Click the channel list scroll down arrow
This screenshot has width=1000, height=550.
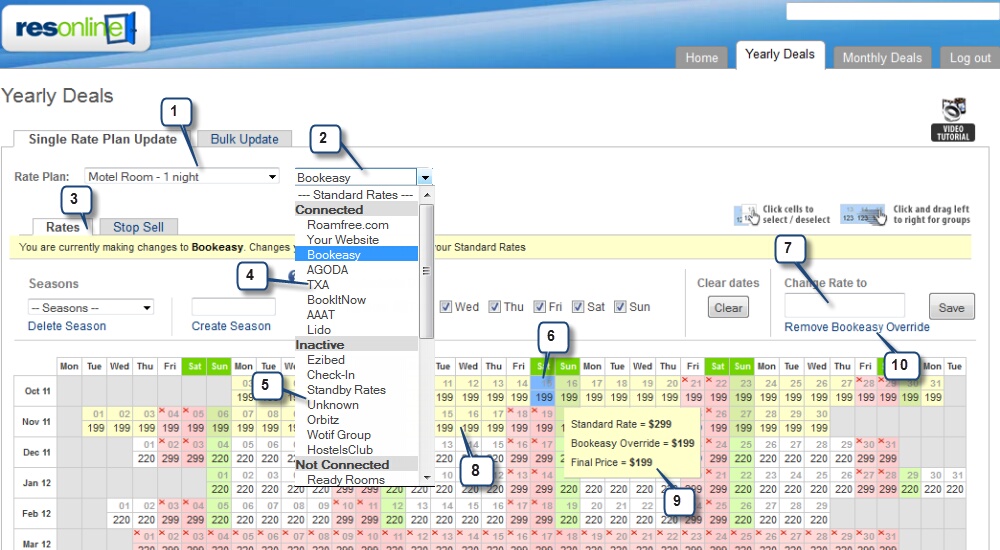click(x=426, y=477)
